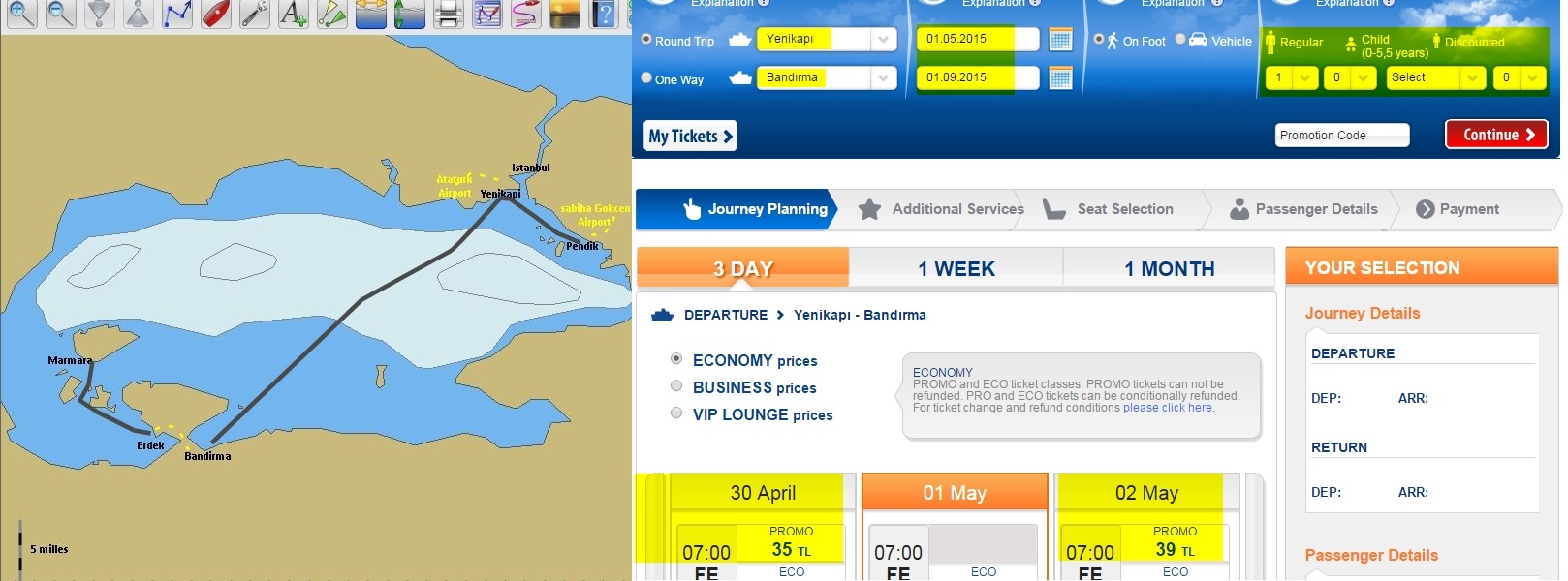Screen dimensions: 1568x581
Task: Open the help book icon
Action: (x=603, y=14)
